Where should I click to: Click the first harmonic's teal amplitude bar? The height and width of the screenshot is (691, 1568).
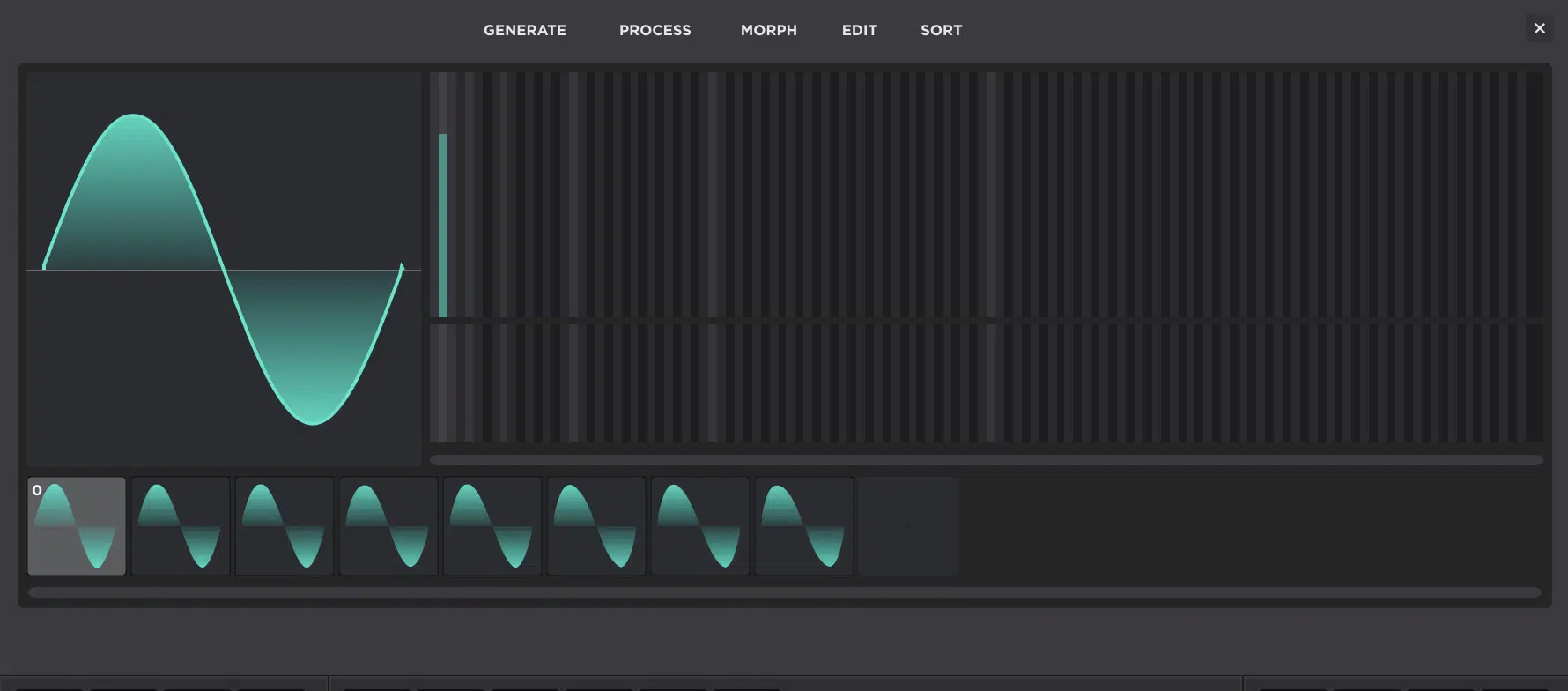point(443,225)
